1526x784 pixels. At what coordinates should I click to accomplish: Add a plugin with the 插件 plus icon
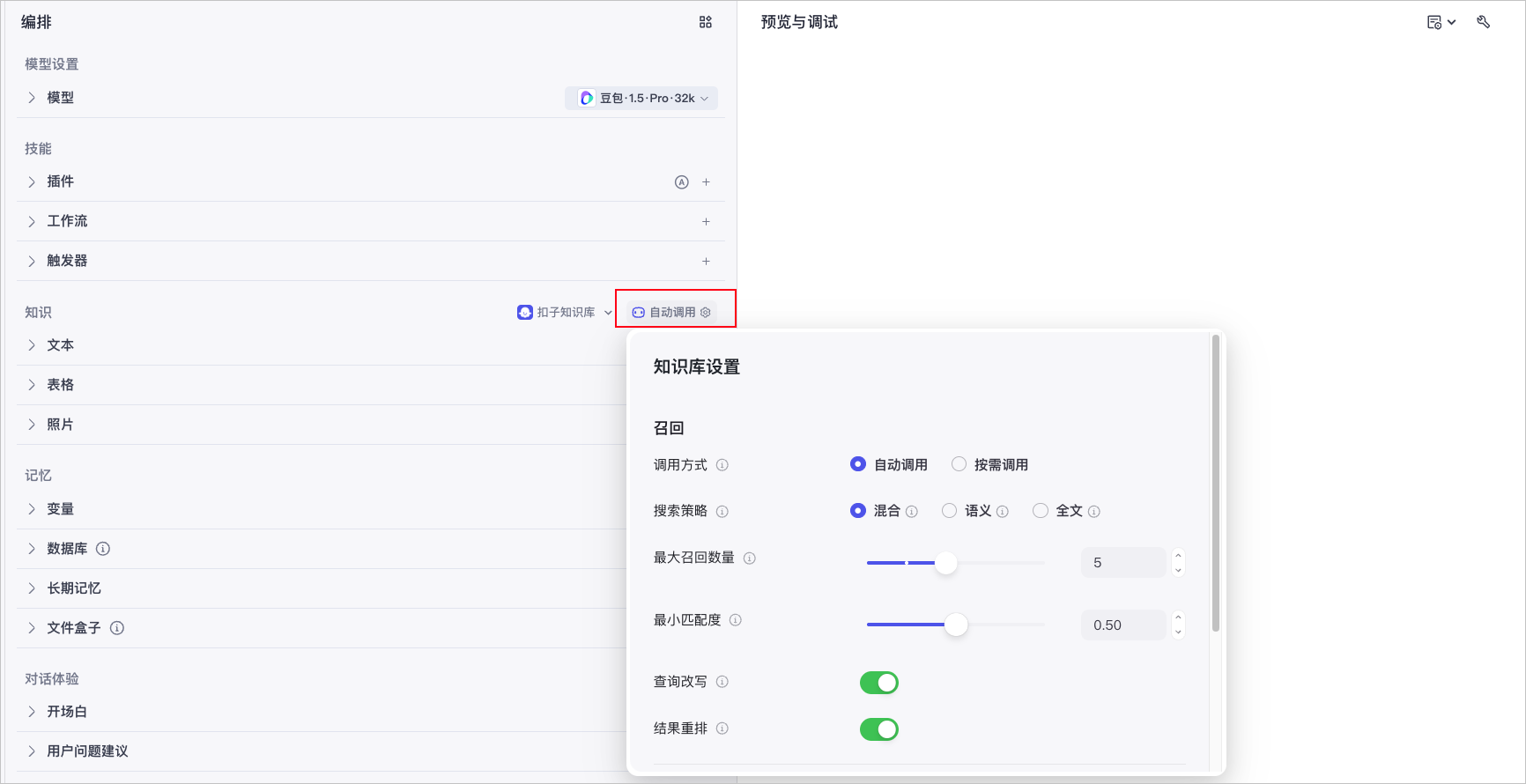[706, 182]
